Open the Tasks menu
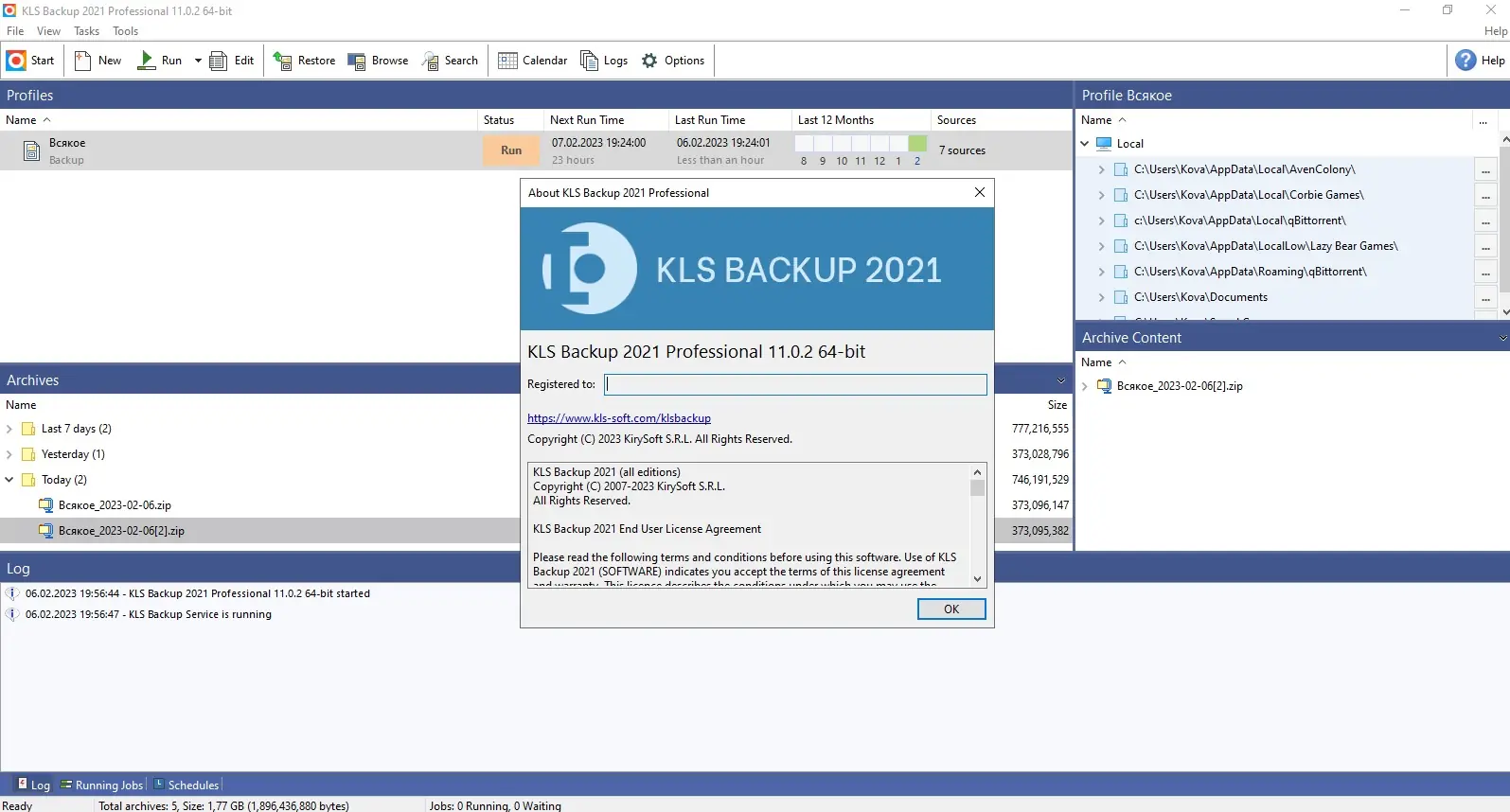 point(86,31)
